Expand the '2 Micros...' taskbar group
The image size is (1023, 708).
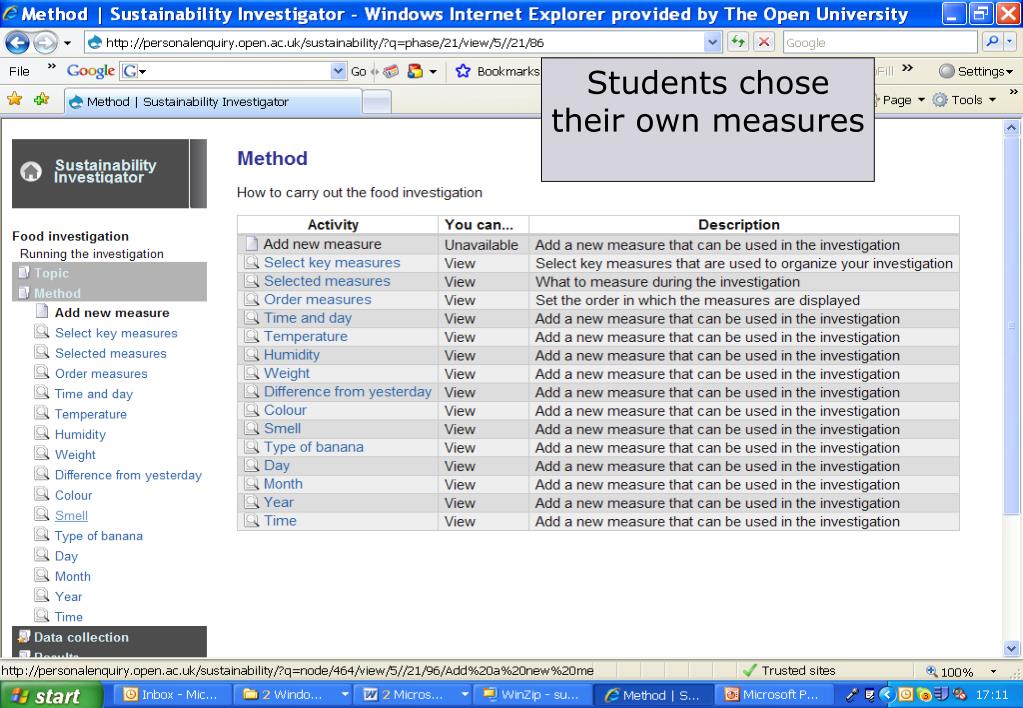pos(464,695)
